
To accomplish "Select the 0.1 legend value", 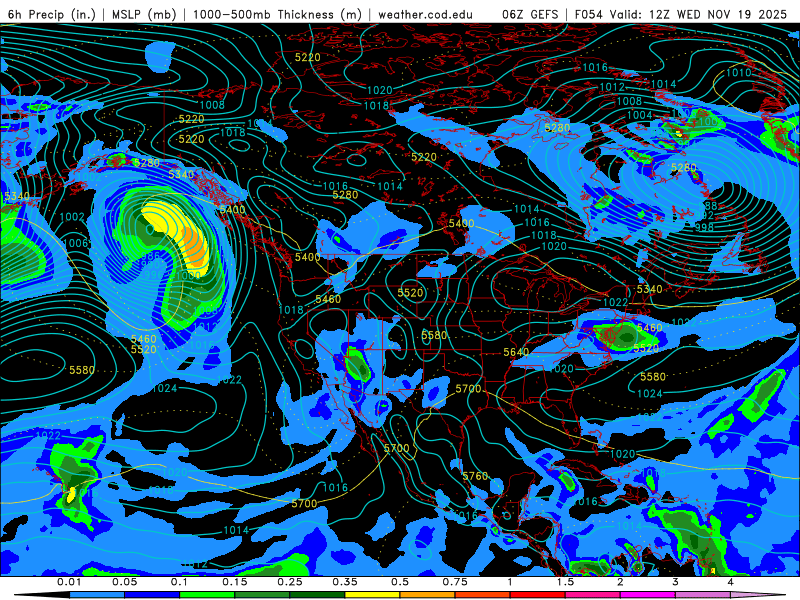I will 179,582.
